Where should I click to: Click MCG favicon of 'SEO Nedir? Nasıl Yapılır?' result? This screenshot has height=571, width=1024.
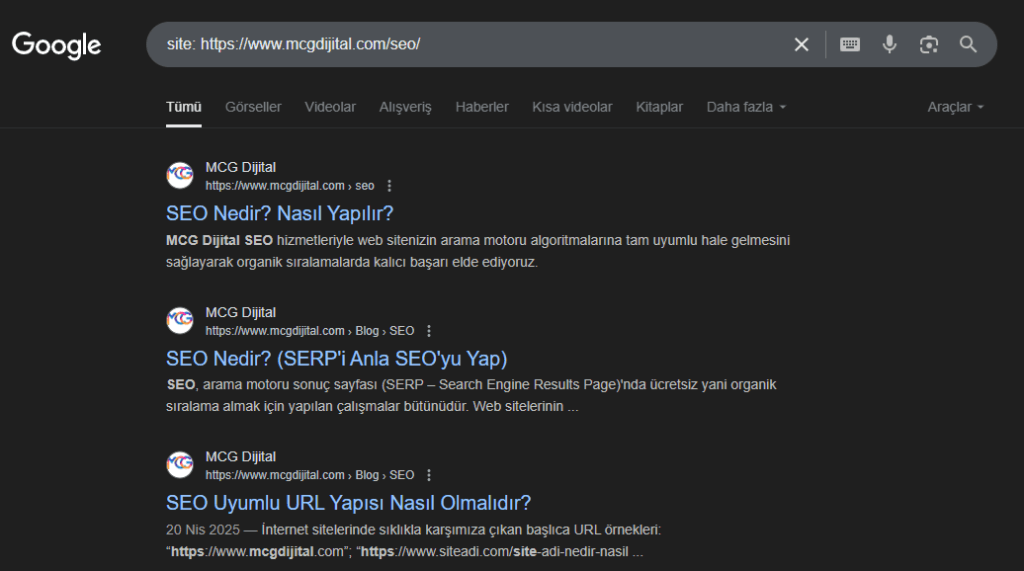(x=180, y=176)
